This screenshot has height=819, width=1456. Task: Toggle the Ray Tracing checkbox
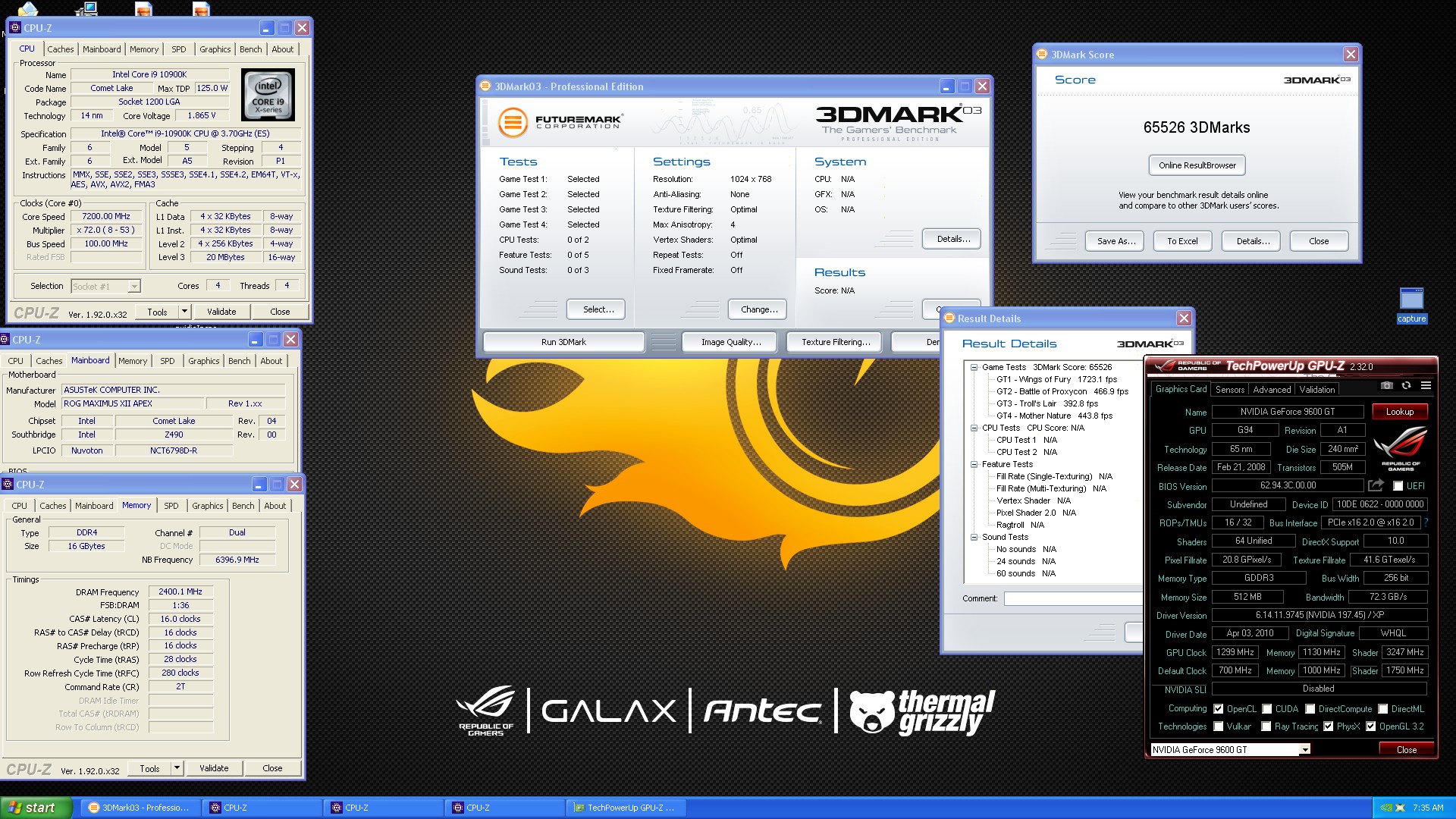click(x=1266, y=726)
